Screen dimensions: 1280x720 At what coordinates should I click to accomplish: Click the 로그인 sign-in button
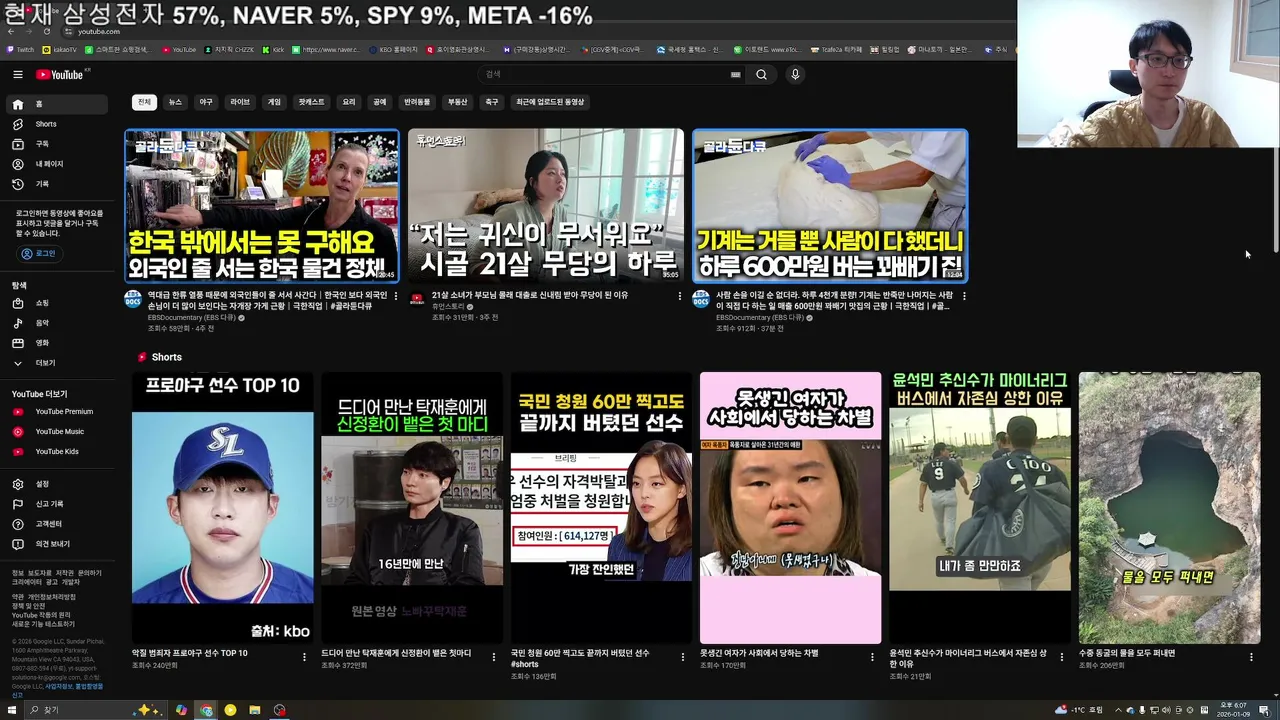39,254
